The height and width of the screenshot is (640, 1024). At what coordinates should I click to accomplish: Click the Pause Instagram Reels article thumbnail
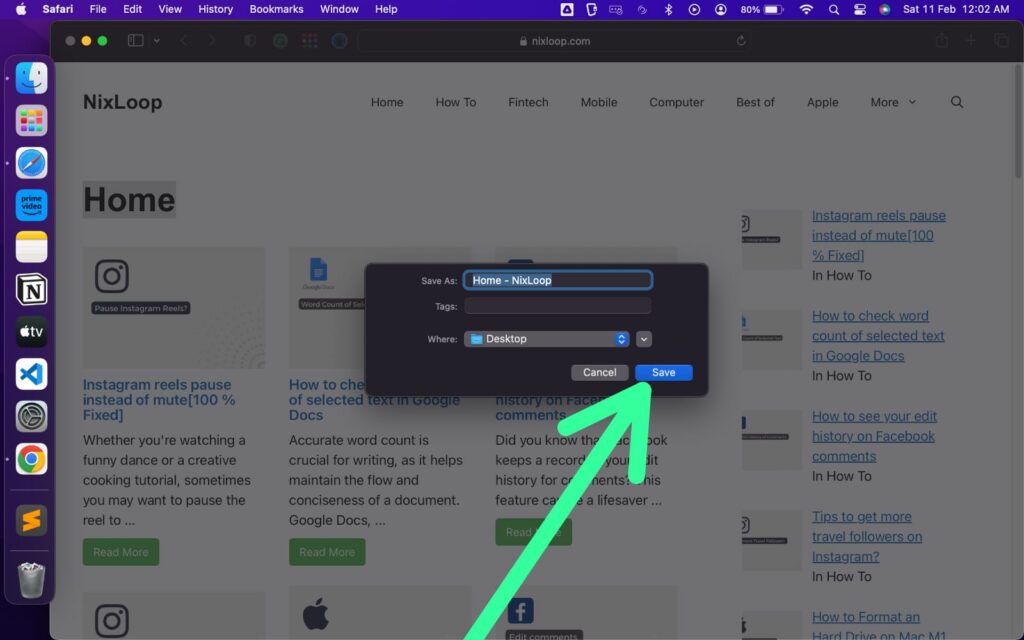point(174,308)
